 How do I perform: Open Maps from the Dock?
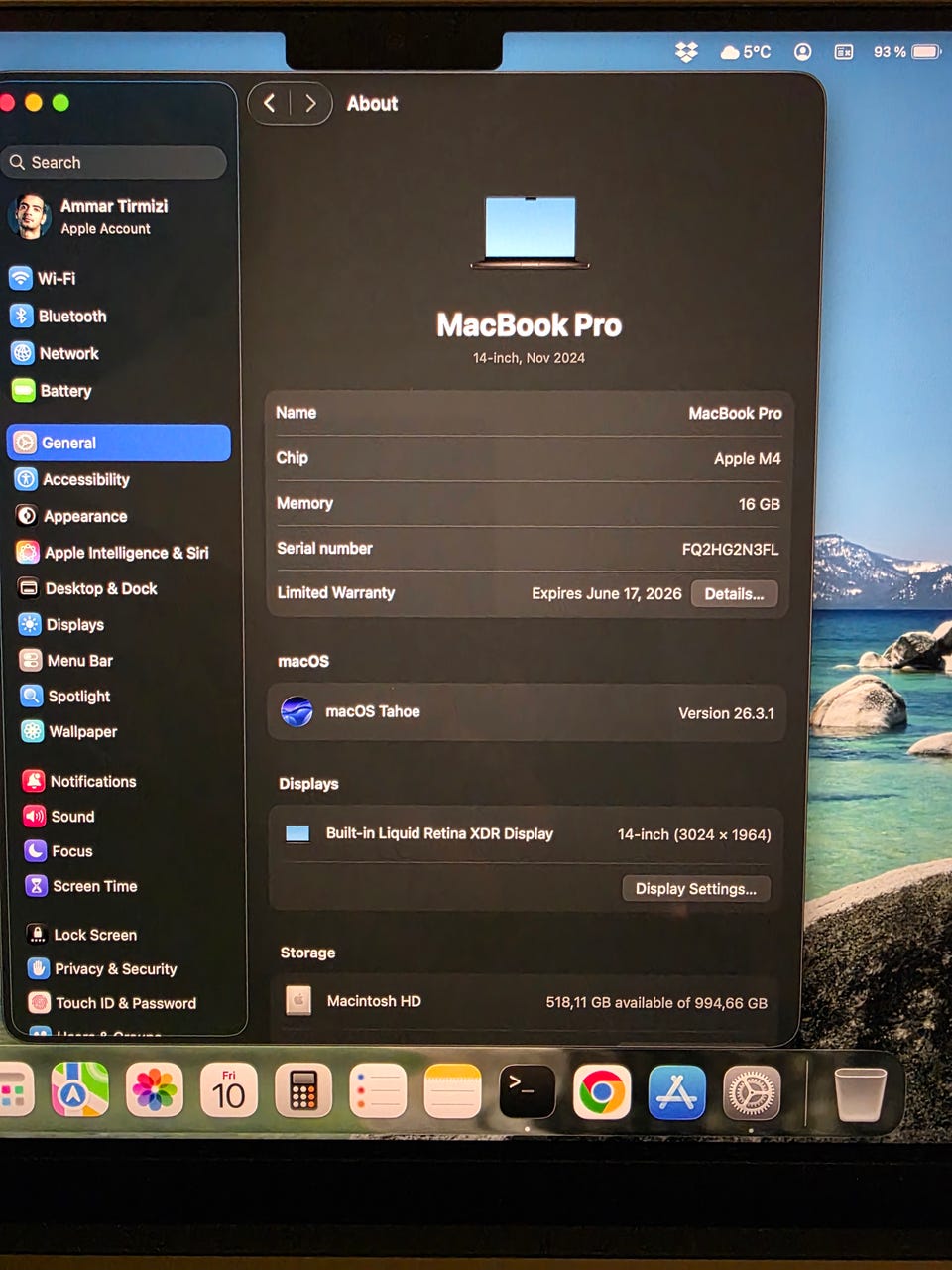80,1089
